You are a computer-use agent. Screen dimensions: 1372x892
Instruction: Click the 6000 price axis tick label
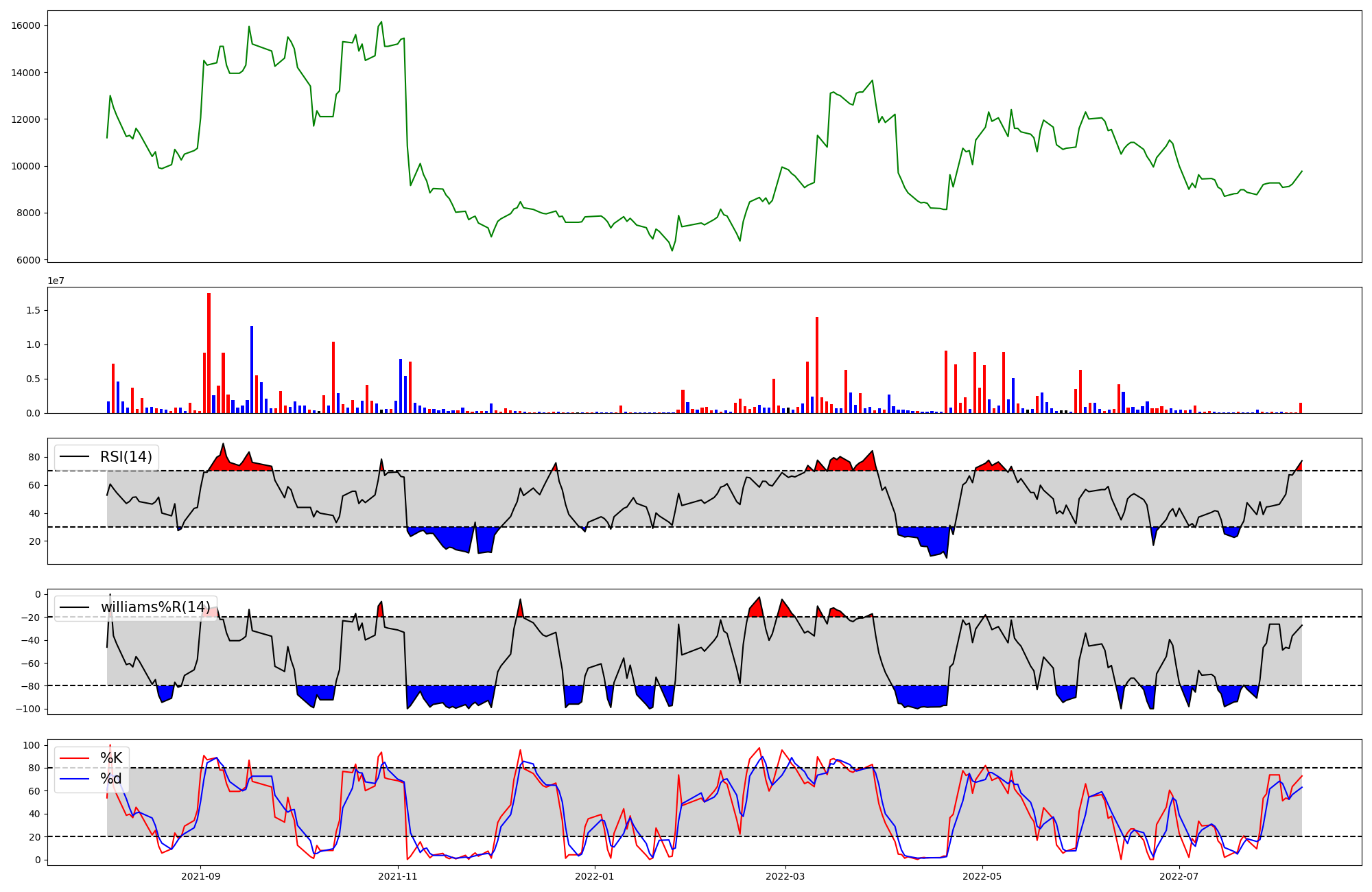tap(29, 260)
